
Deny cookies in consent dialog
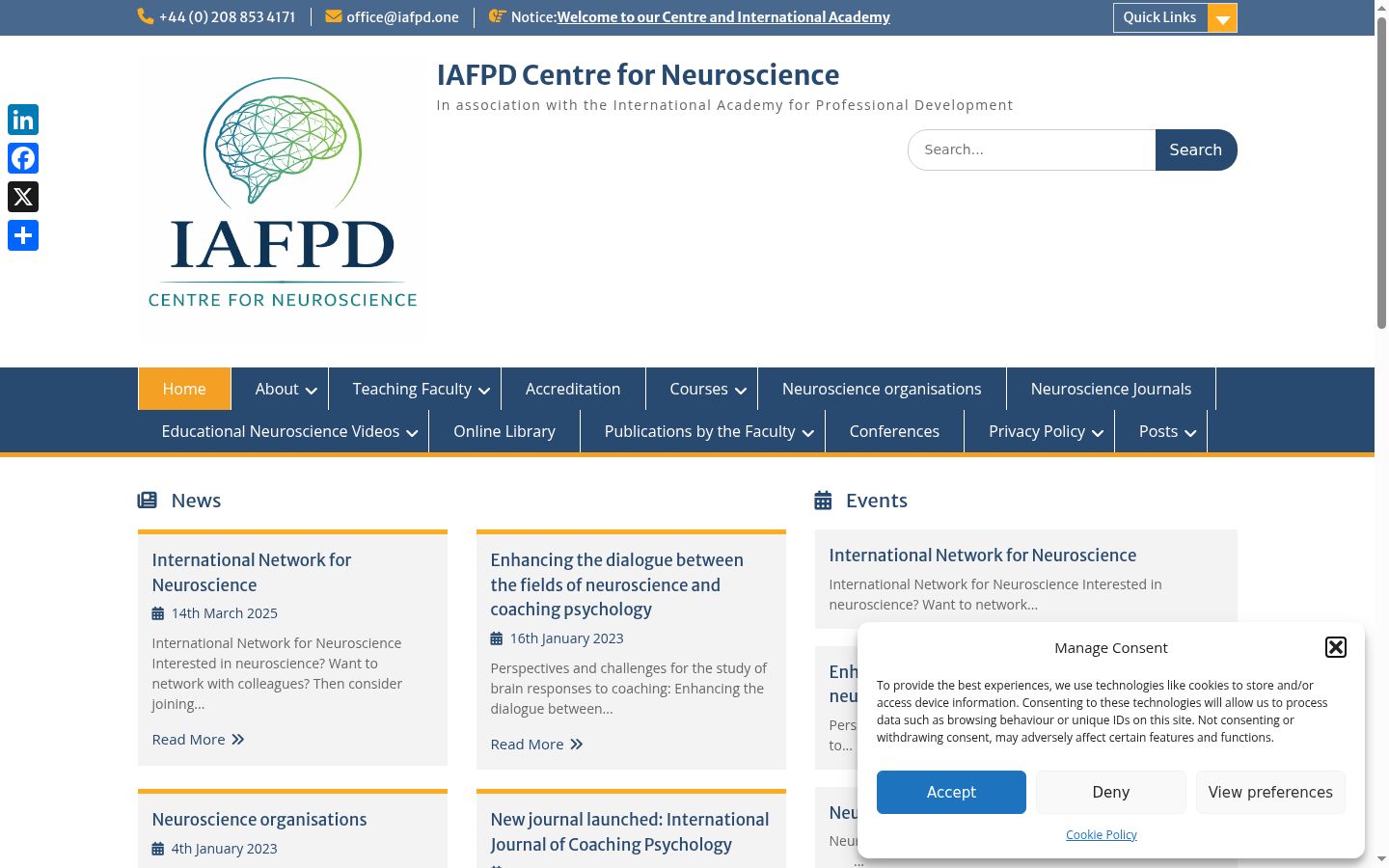pyautogui.click(x=1111, y=792)
